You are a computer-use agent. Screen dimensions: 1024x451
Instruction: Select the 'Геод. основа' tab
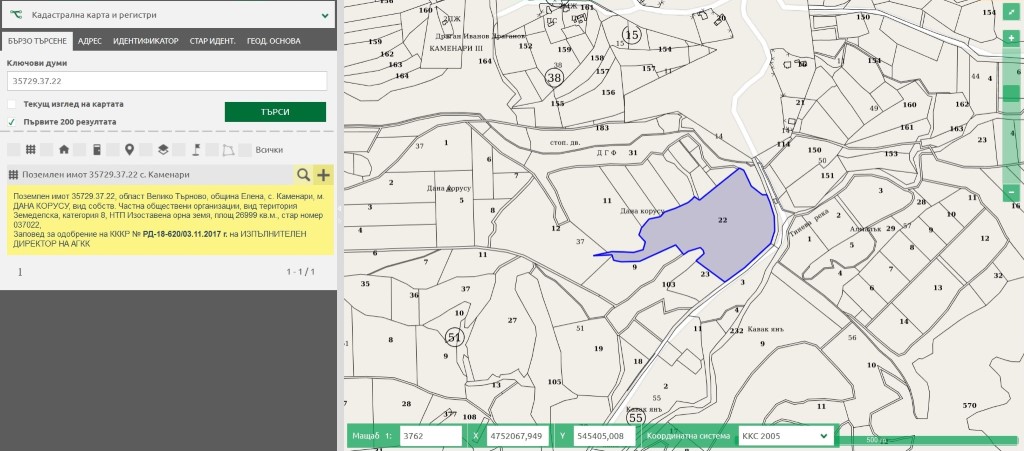[273, 41]
